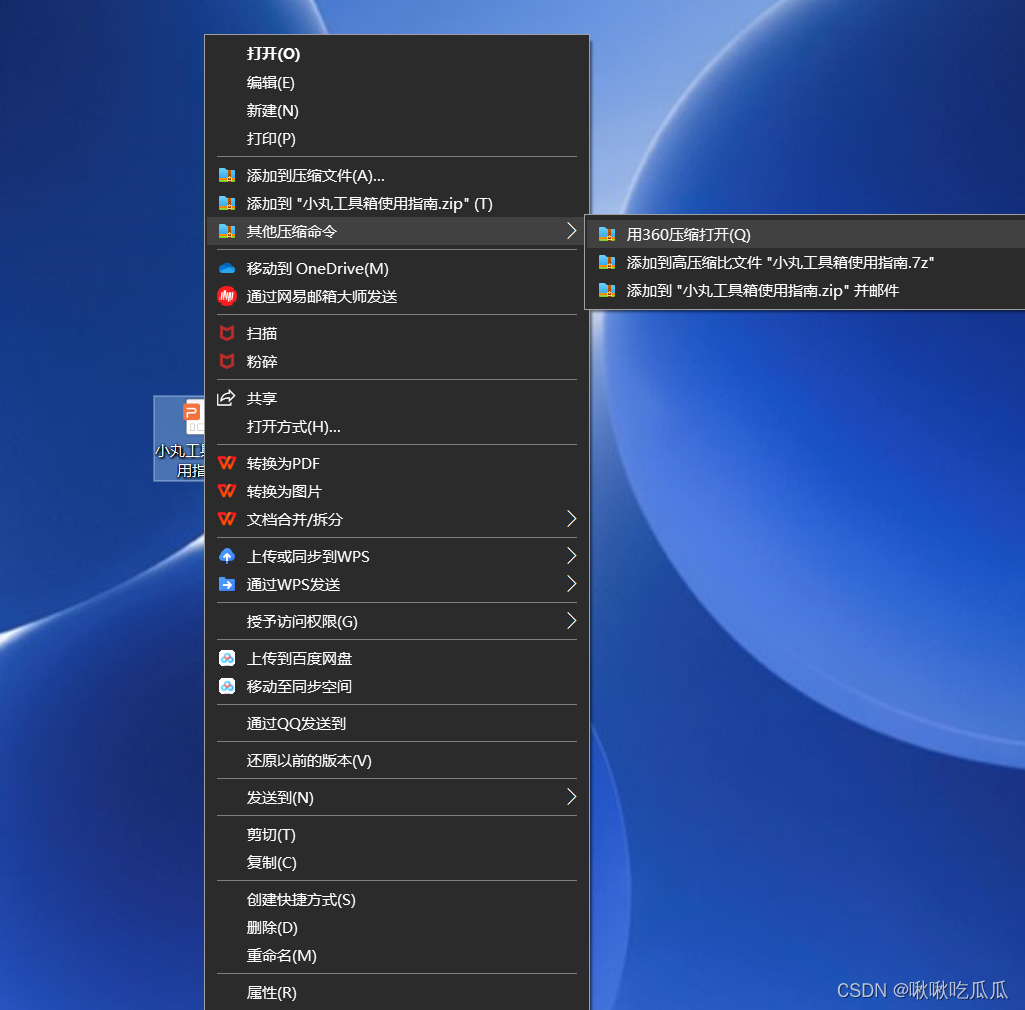Viewport: 1025px width, 1010px height.
Task: Run 扫描 on the file
Action: 397,333
